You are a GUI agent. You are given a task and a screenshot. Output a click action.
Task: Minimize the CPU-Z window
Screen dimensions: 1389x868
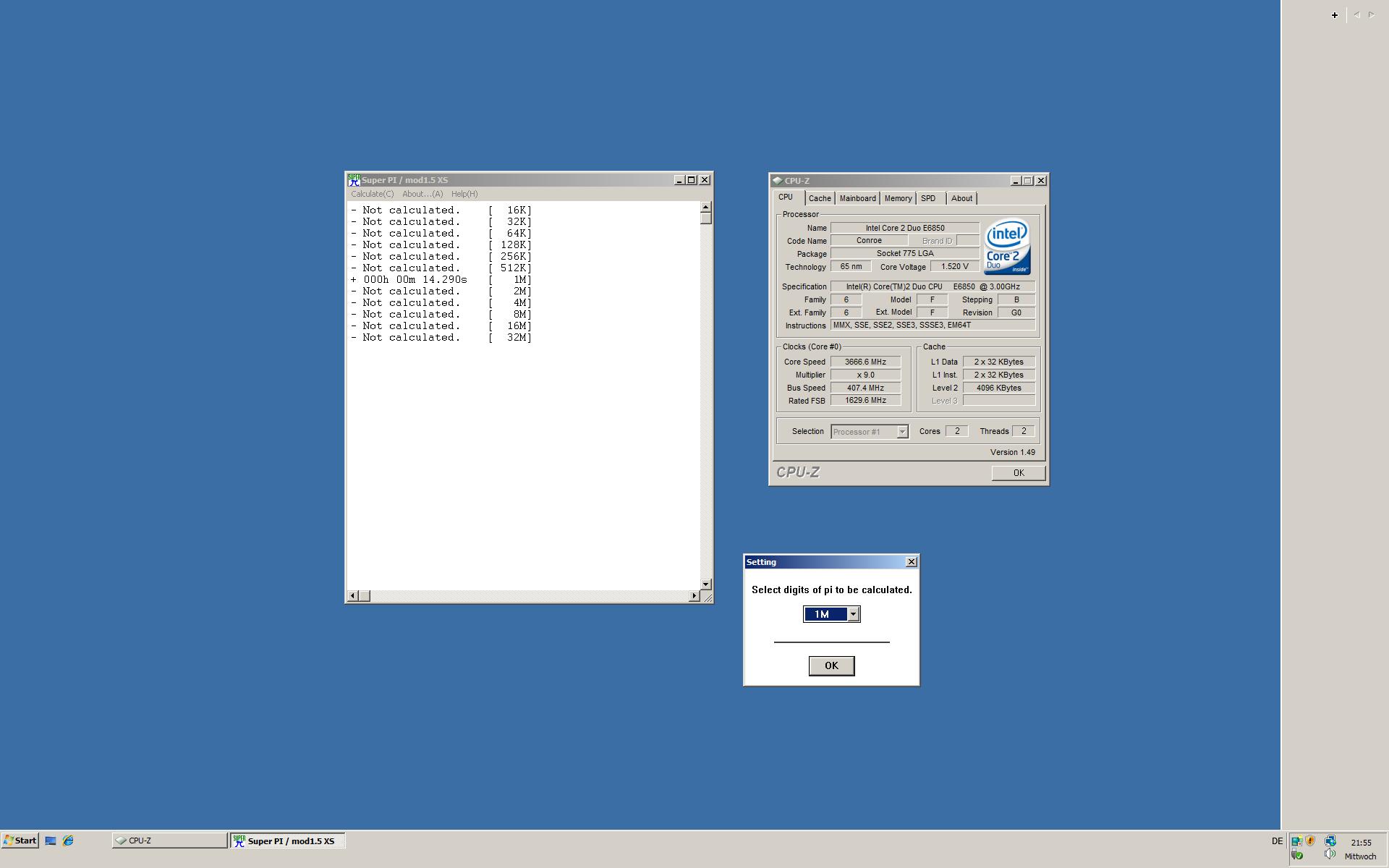click(x=1015, y=181)
